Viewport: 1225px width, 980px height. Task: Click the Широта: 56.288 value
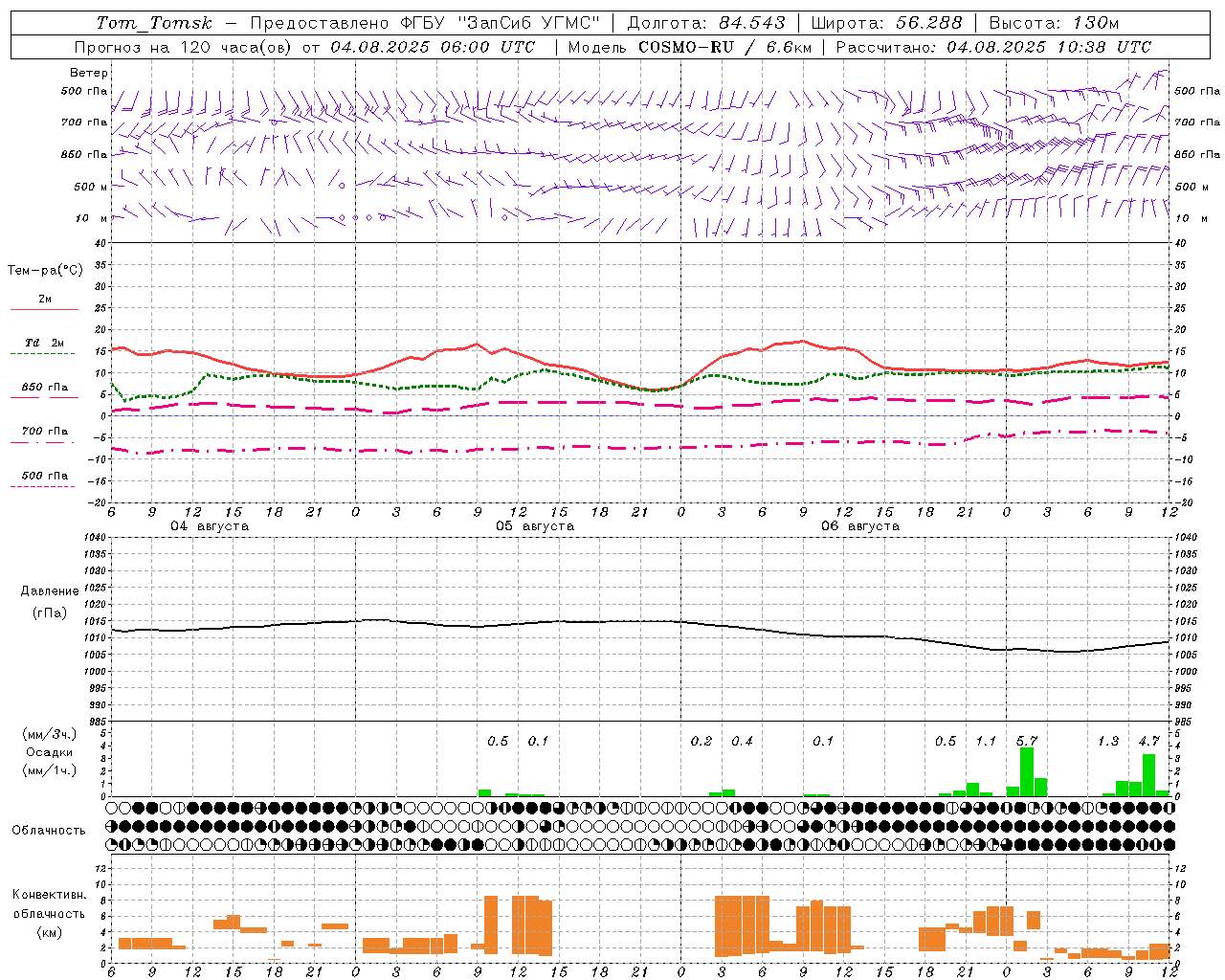pos(886,23)
